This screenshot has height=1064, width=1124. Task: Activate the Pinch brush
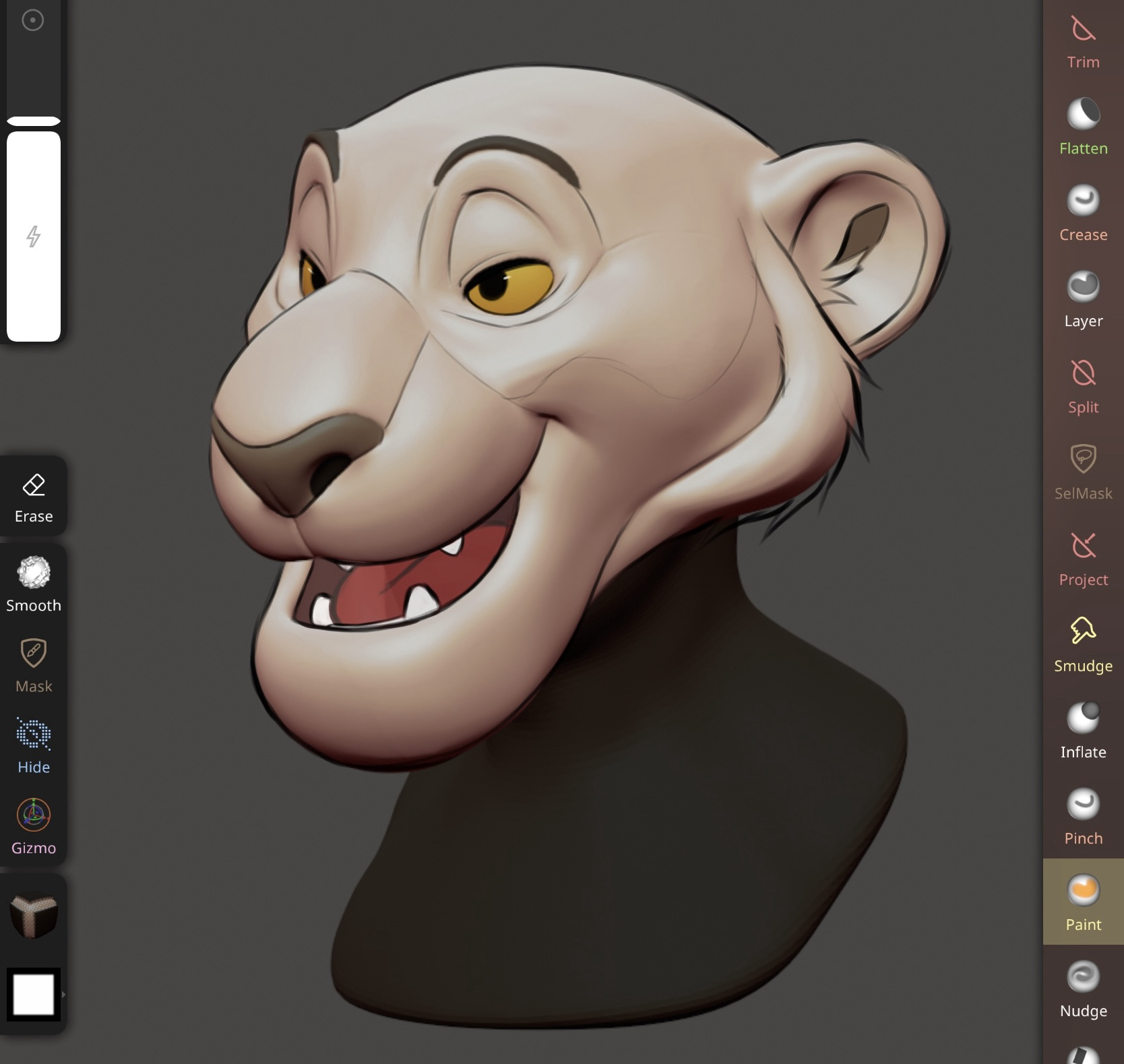click(1083, 817)
